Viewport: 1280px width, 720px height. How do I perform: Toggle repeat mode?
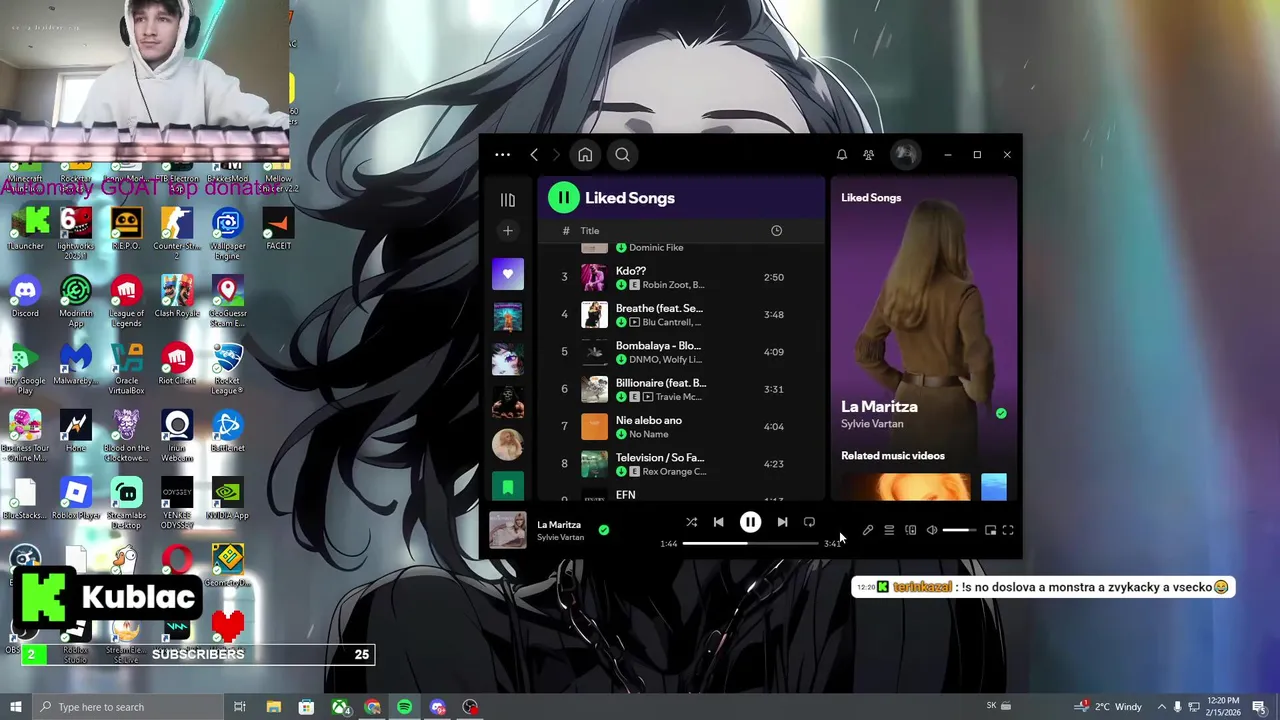point(809,522)
